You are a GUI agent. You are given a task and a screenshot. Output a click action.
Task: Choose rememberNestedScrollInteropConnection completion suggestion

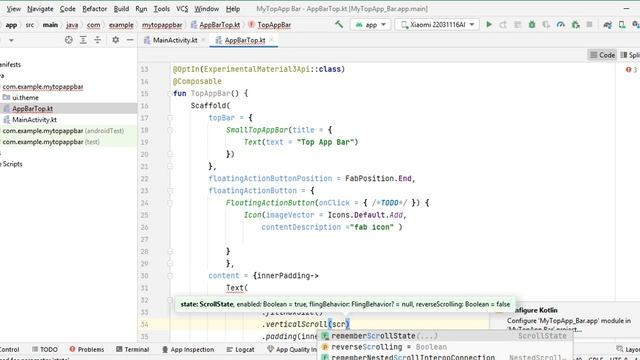[x=445, y=357]
